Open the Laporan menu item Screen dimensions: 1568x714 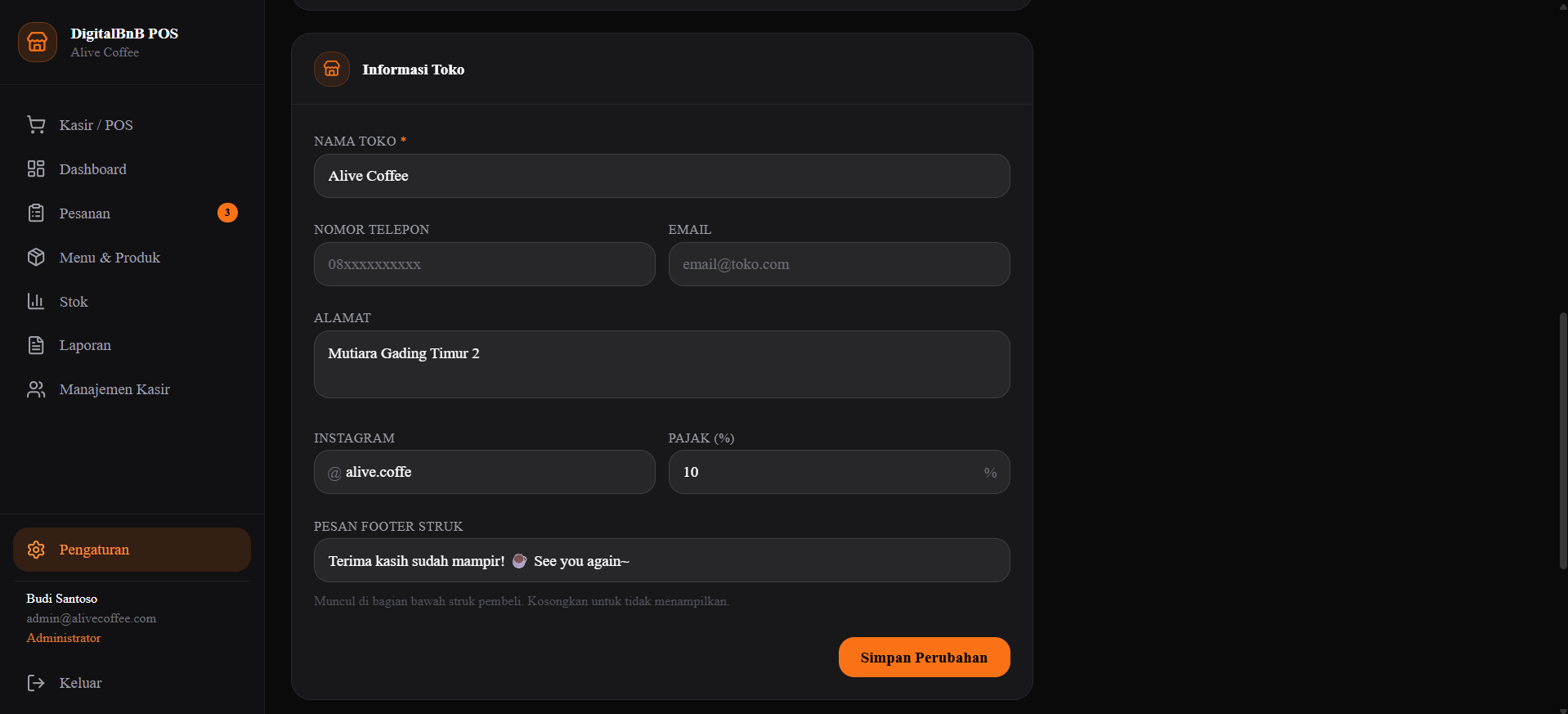point(132,345)
